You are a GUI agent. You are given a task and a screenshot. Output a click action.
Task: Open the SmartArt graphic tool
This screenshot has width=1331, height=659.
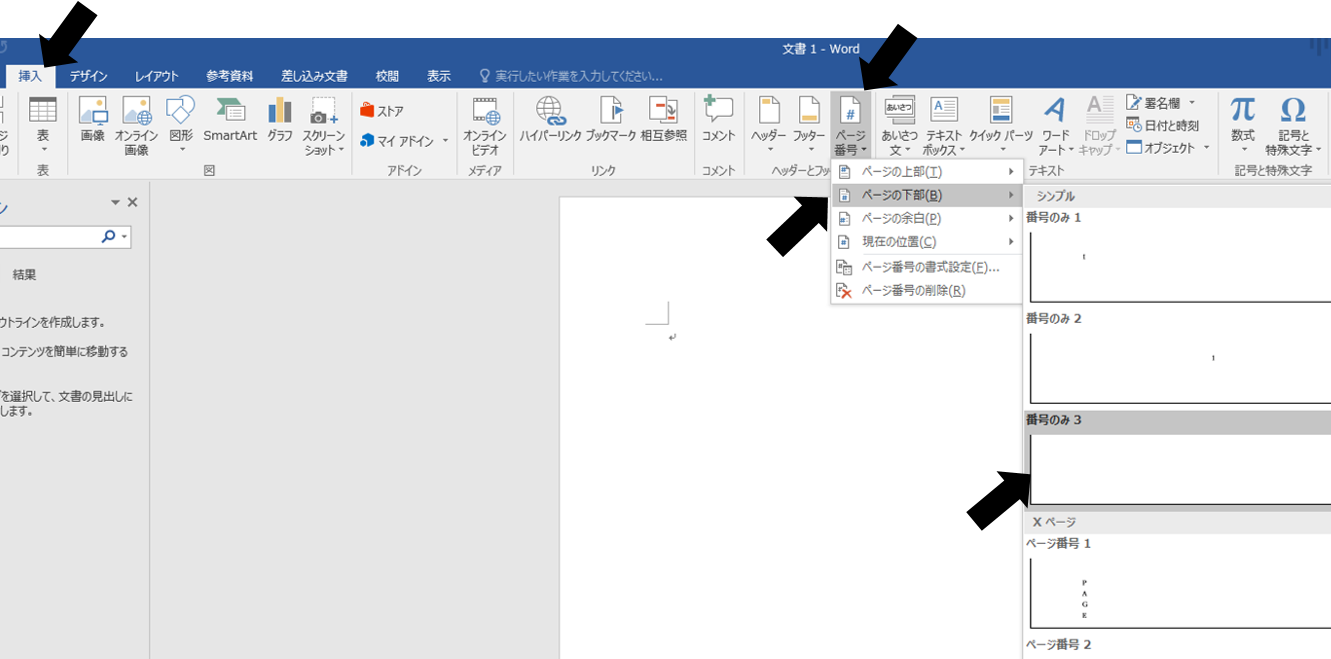tap(230, 120)
